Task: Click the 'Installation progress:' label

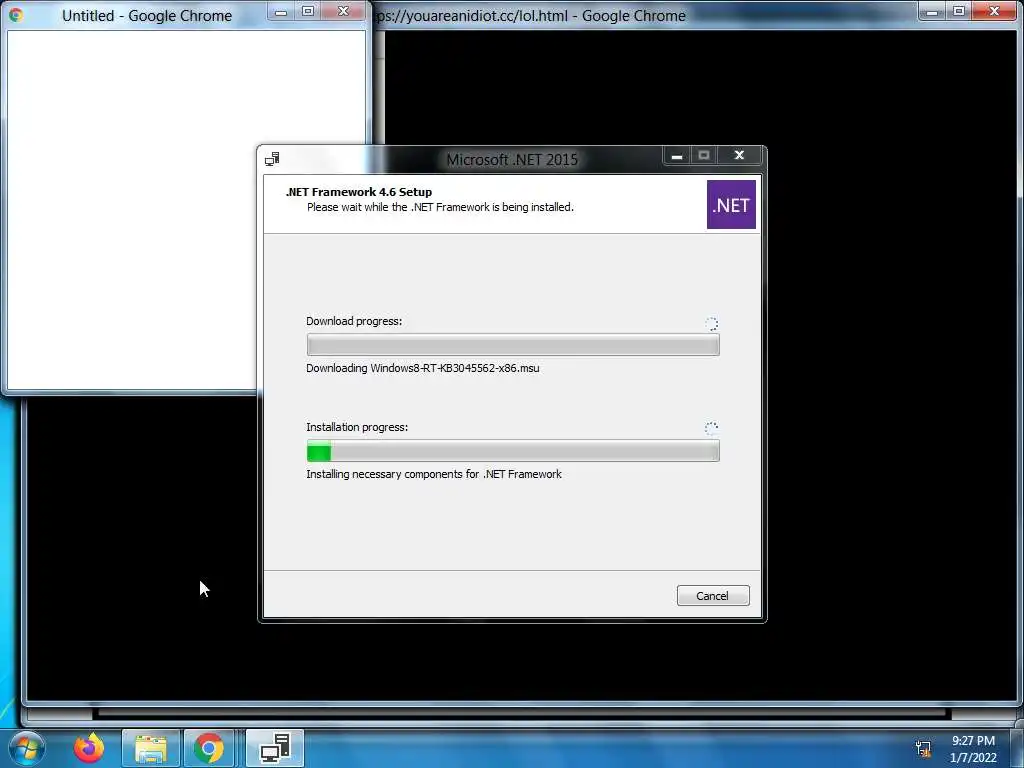Action: pos(357,427)
